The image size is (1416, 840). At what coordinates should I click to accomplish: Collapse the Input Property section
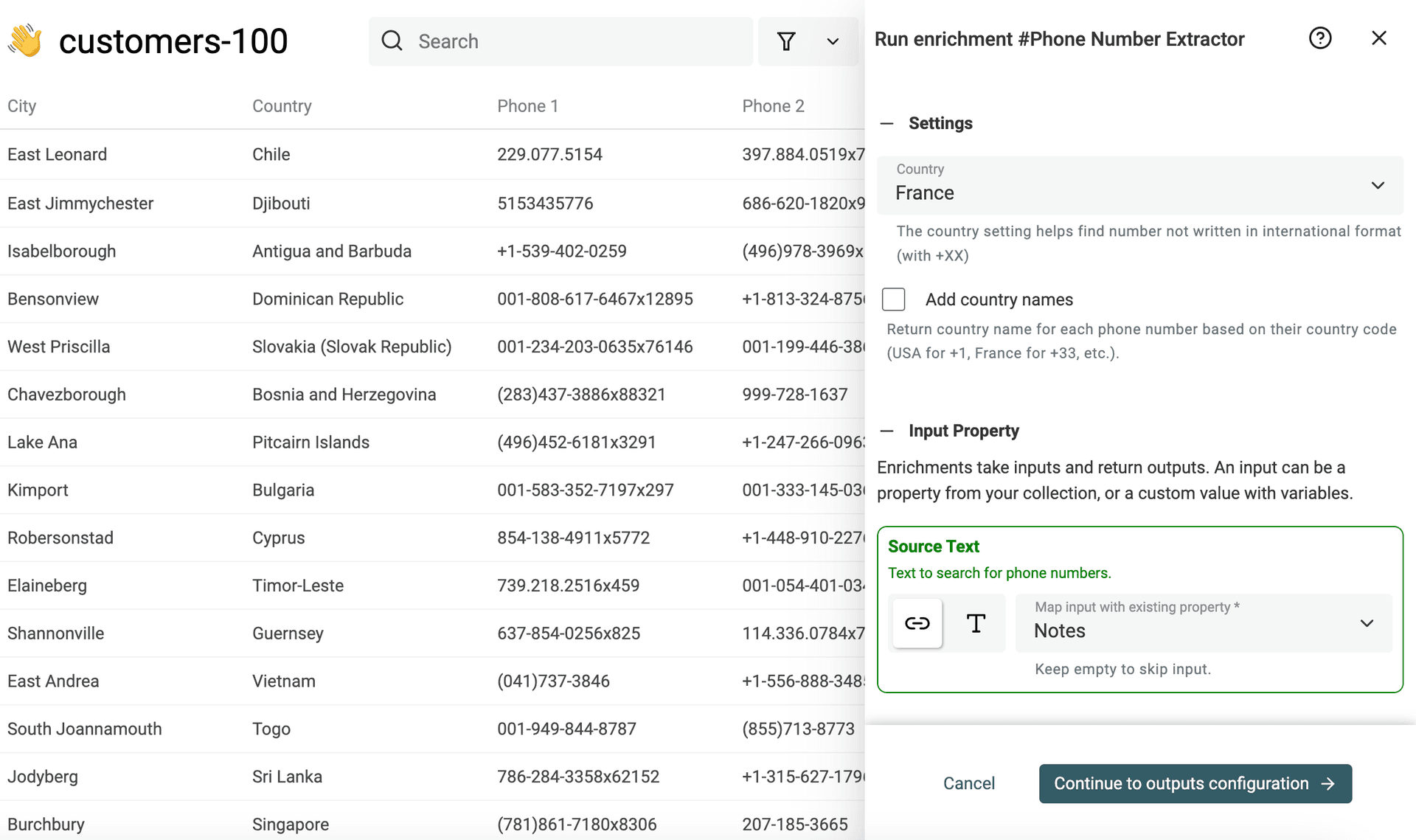(x=887, y=431)
